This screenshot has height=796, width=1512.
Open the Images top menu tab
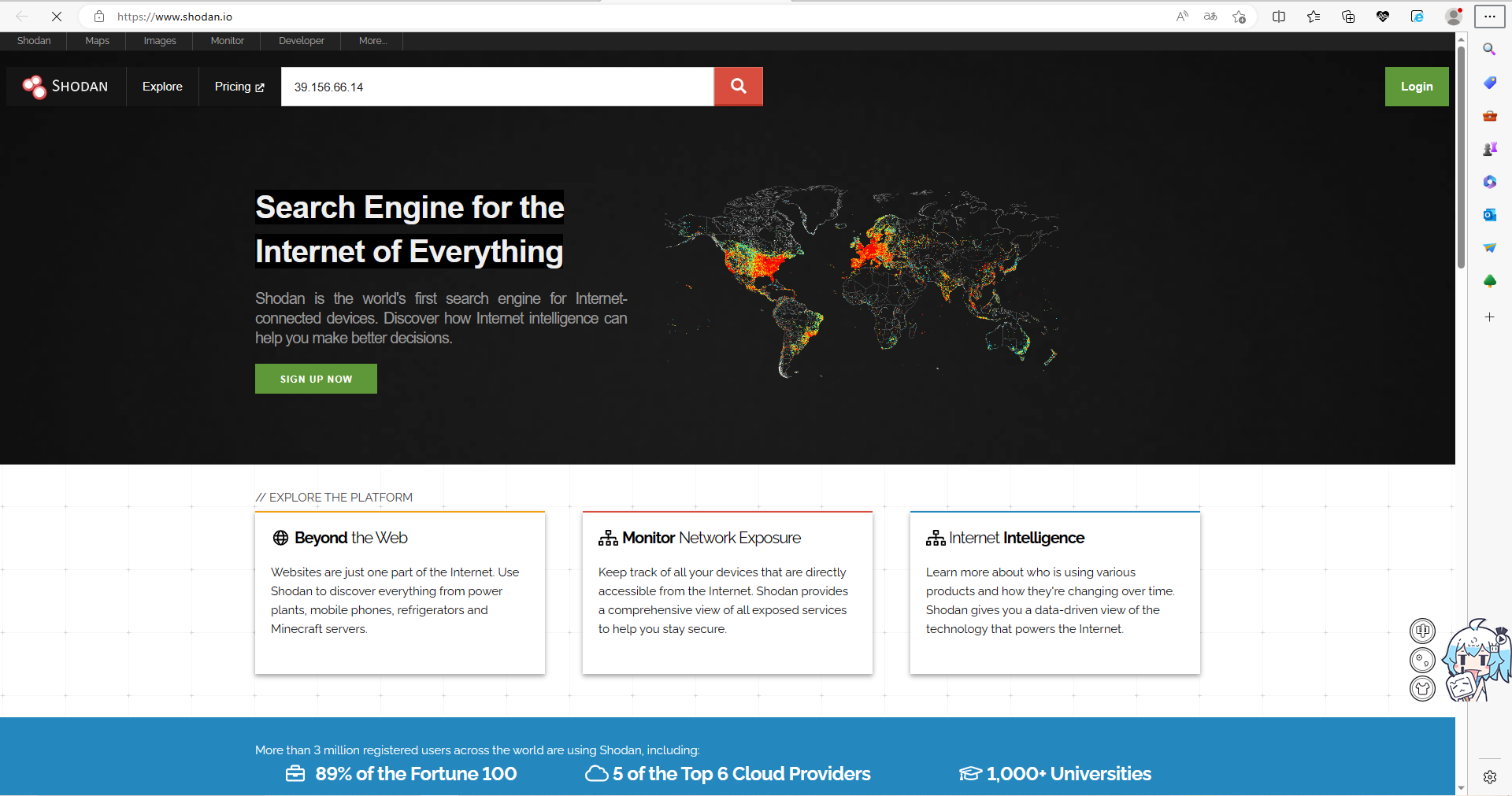point(160,41)
